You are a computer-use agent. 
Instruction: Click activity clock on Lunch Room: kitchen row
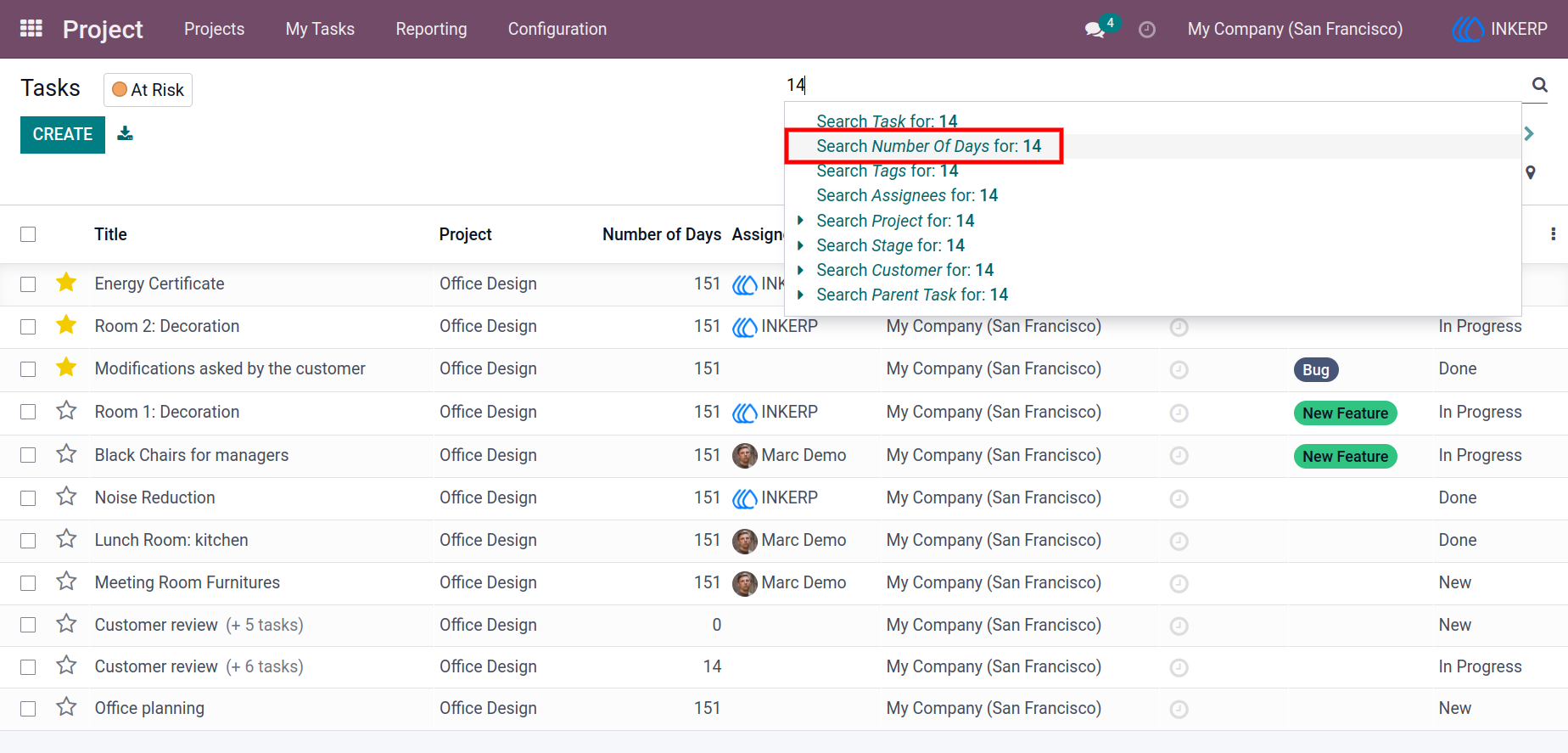pos(1179,541)
